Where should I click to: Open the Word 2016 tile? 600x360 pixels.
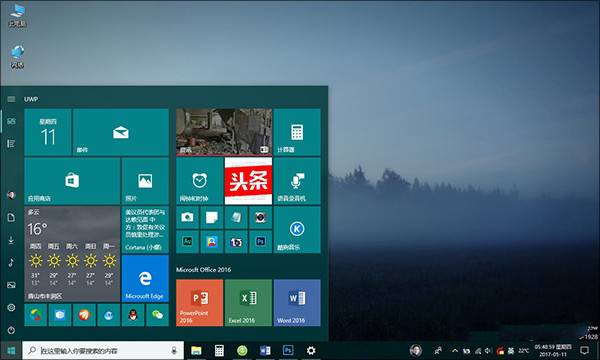coord(297,303)
